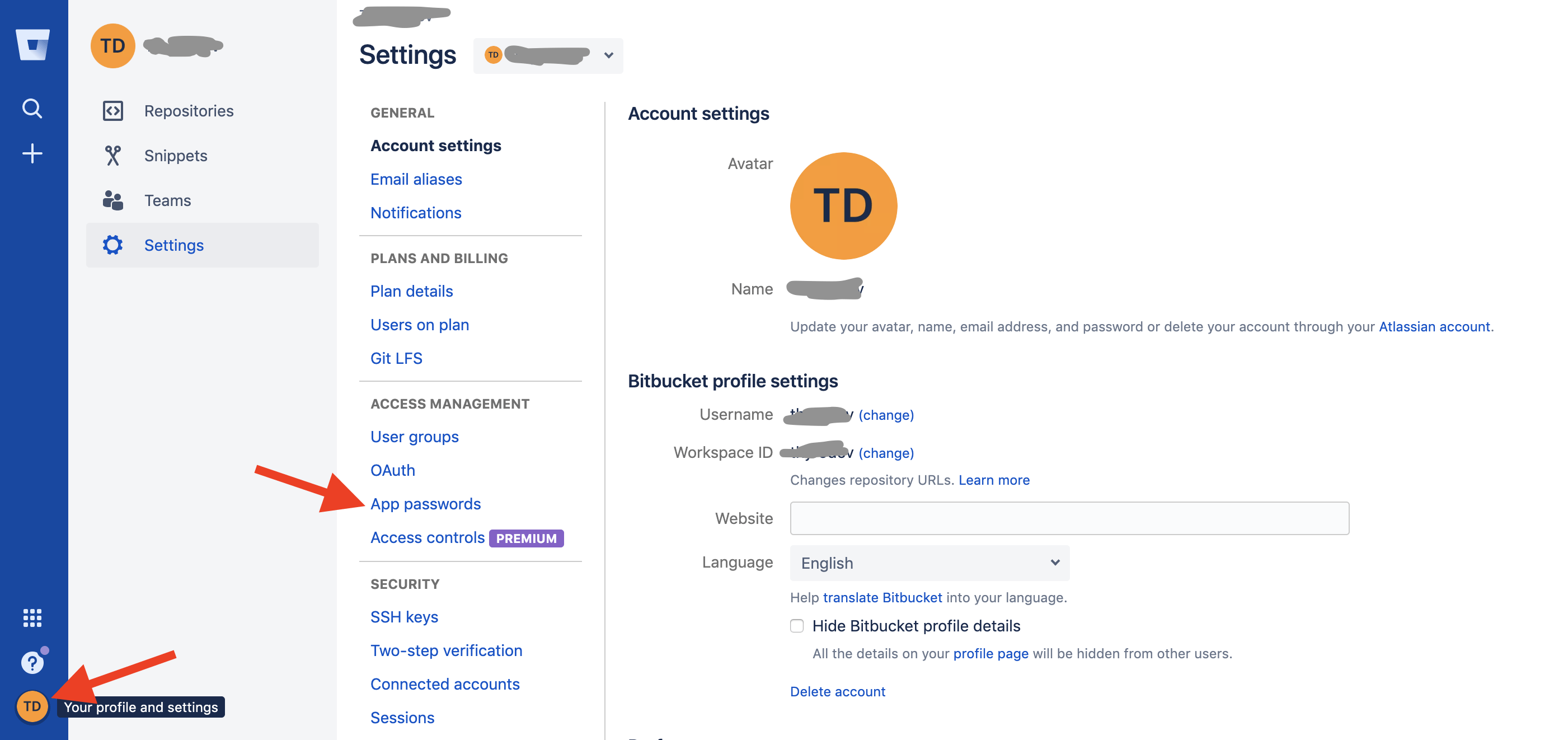Click change link next to Username
The width and height of the screenshot is (1568, 740).
click(x=886, y=415)
